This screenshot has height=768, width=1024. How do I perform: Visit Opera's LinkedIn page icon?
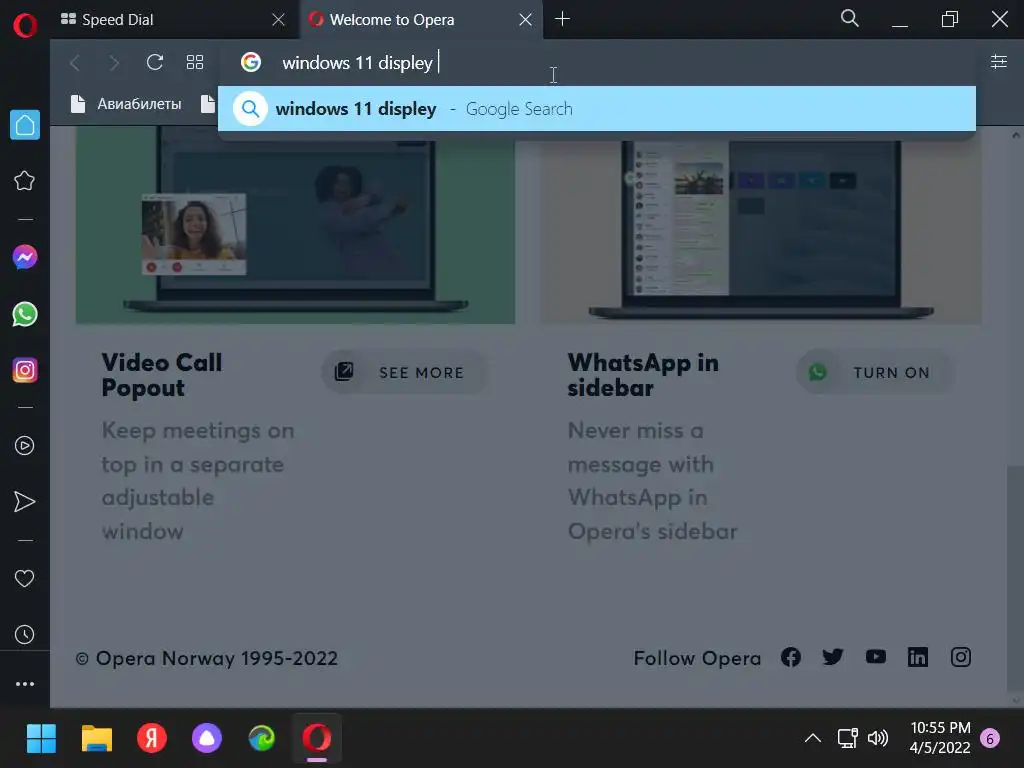(918, 657)
